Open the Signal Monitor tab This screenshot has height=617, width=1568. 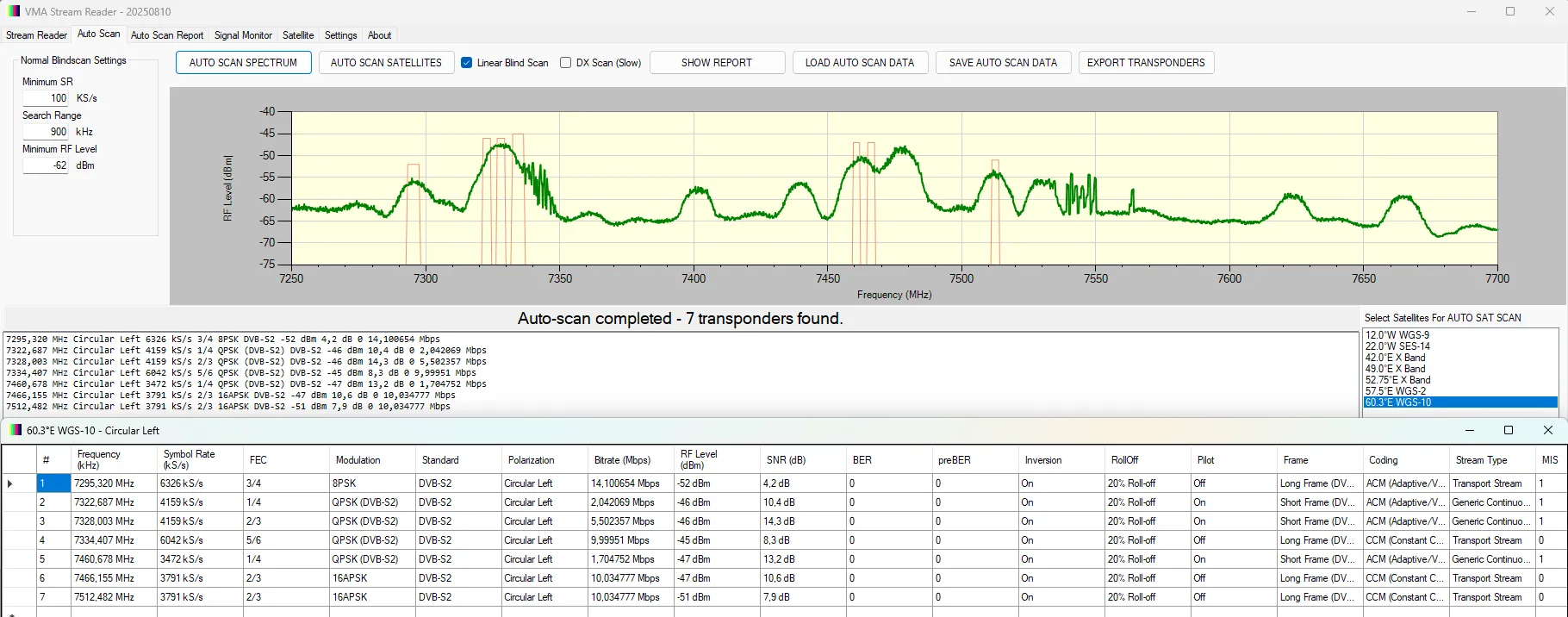click(243, 35)
